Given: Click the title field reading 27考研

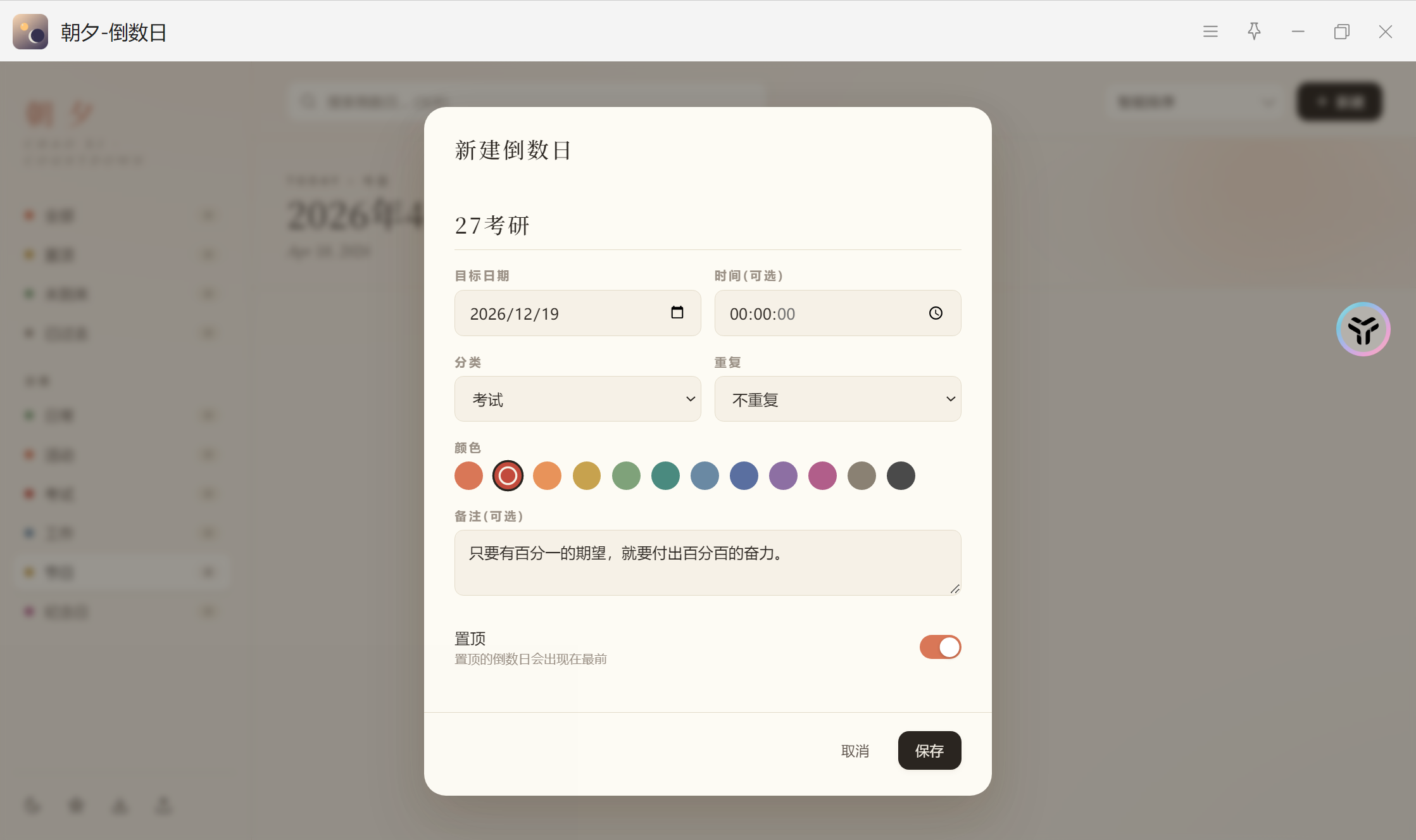Looking at the screenshot, I should 707,226.
